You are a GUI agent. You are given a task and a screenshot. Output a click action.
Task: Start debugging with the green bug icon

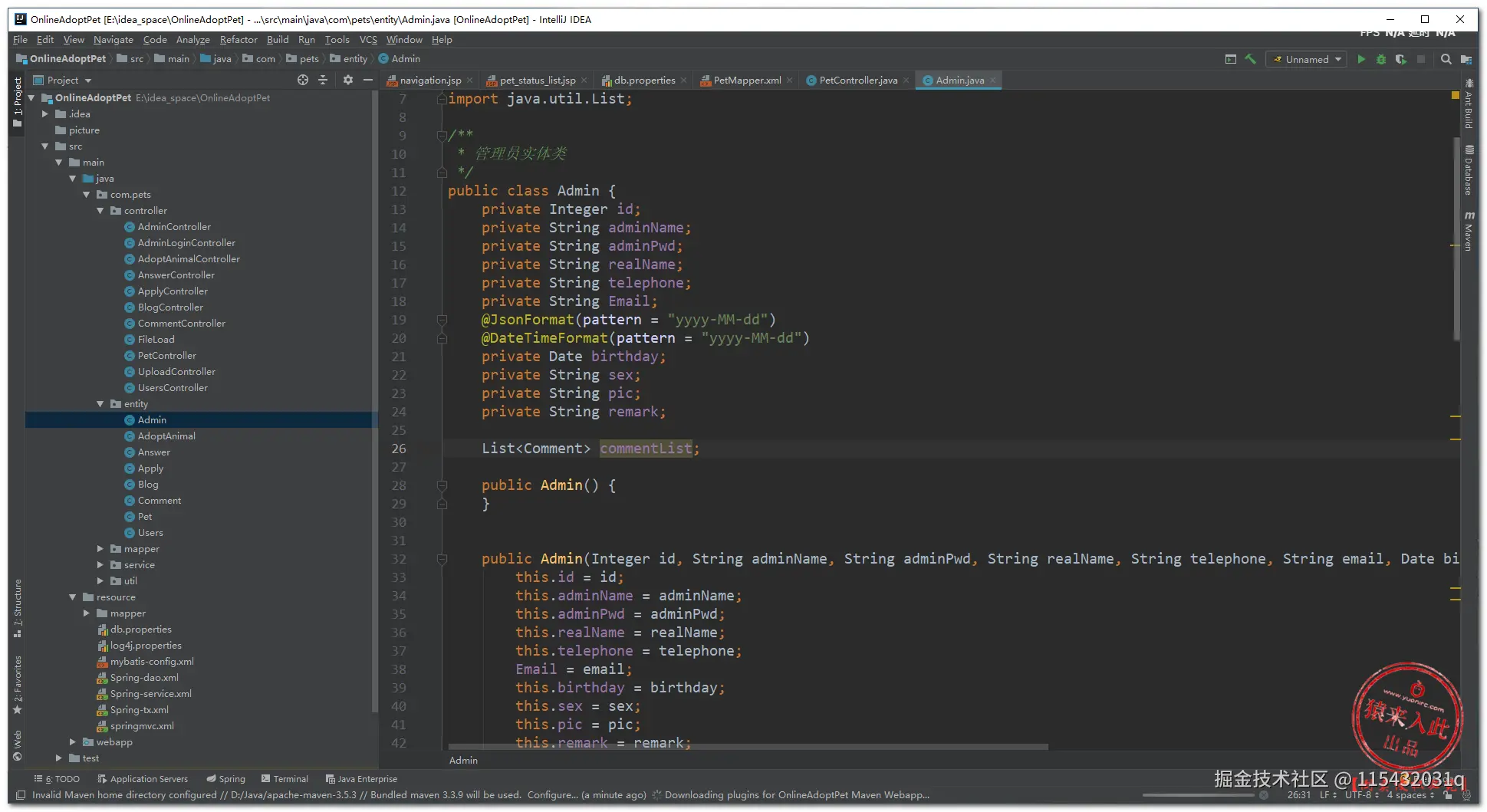coord(1381,59)
